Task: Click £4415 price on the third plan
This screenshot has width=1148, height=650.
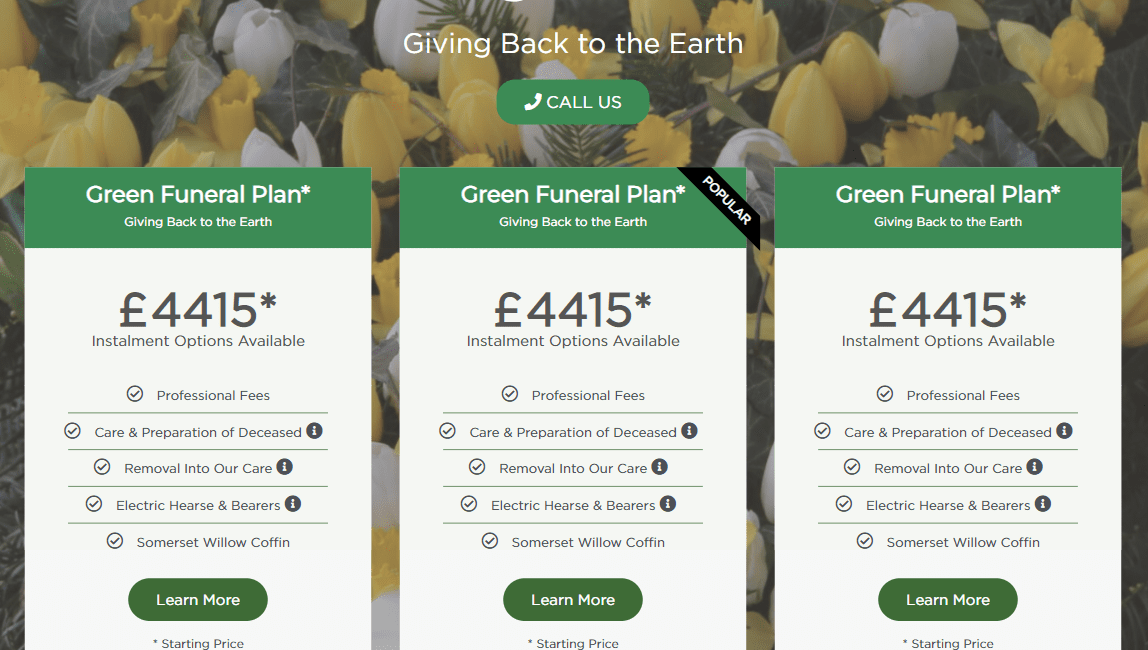Action: point(947,310)
